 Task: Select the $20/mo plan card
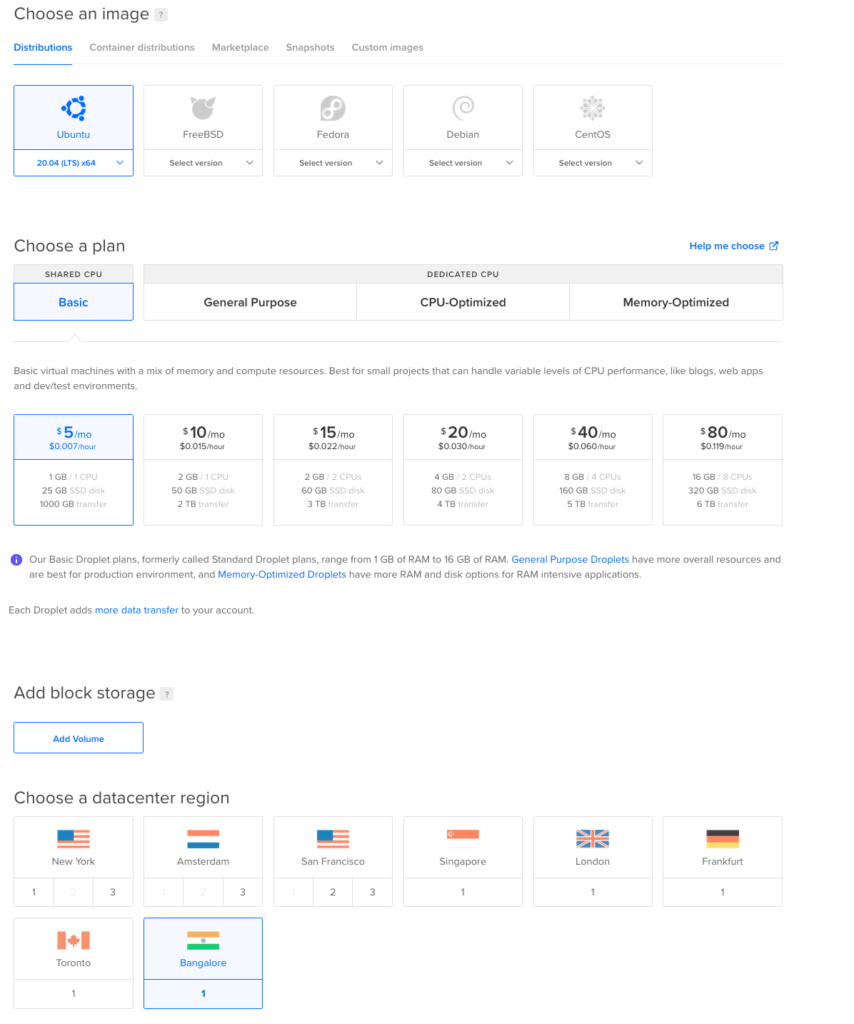pos(463,470)
